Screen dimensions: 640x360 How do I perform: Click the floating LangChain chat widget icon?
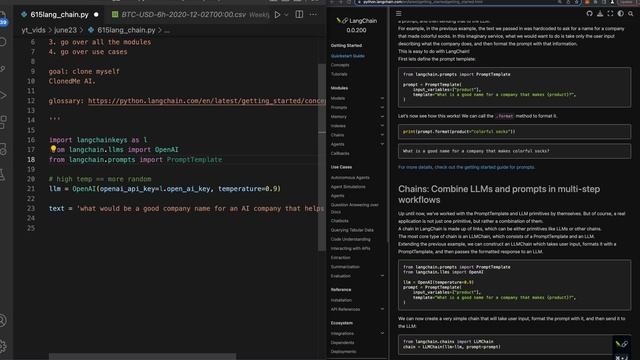(x=622, y=344)
